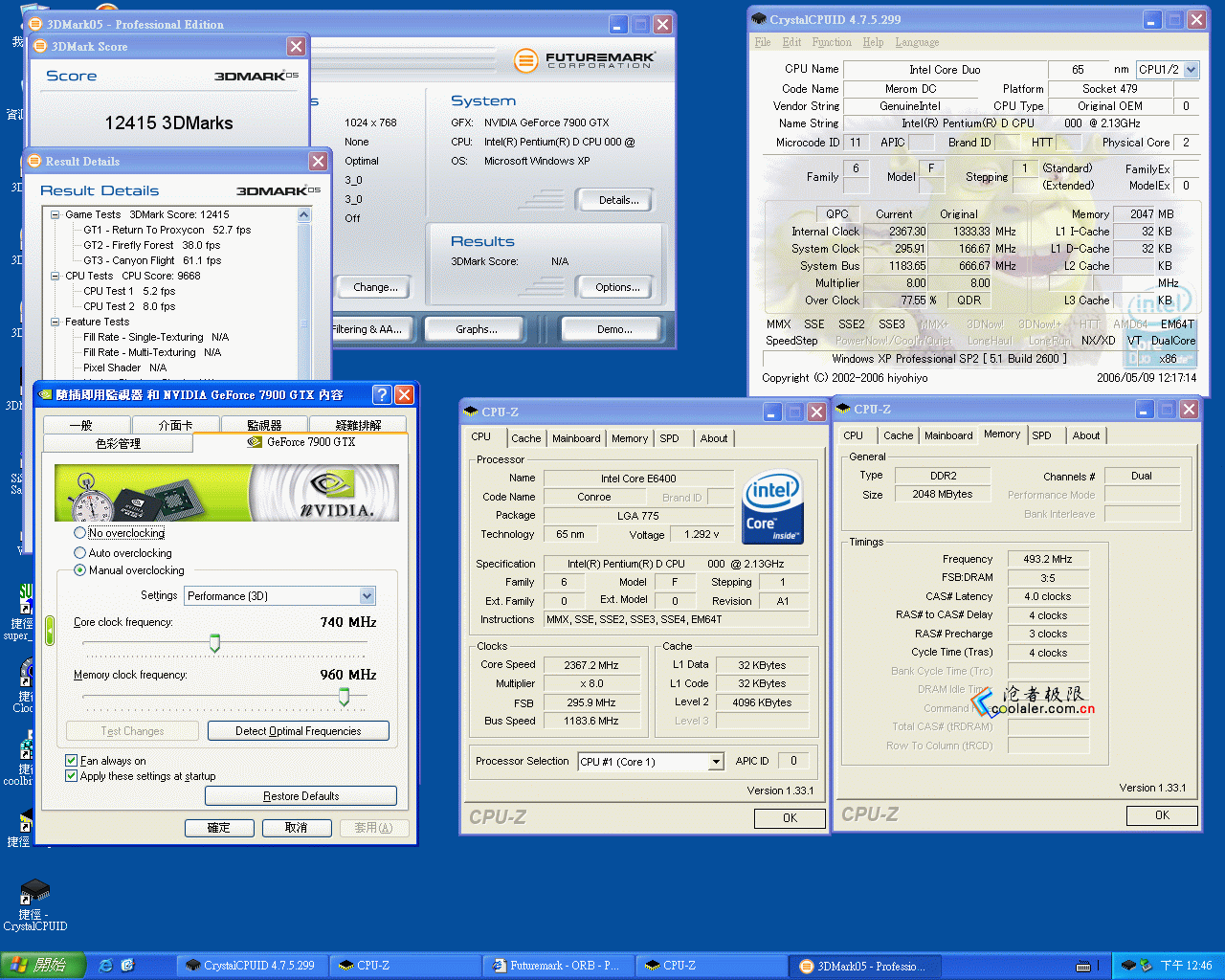Click the keyboard icon in system tray
This screenshot has width=1225, height=980.
1082,966
